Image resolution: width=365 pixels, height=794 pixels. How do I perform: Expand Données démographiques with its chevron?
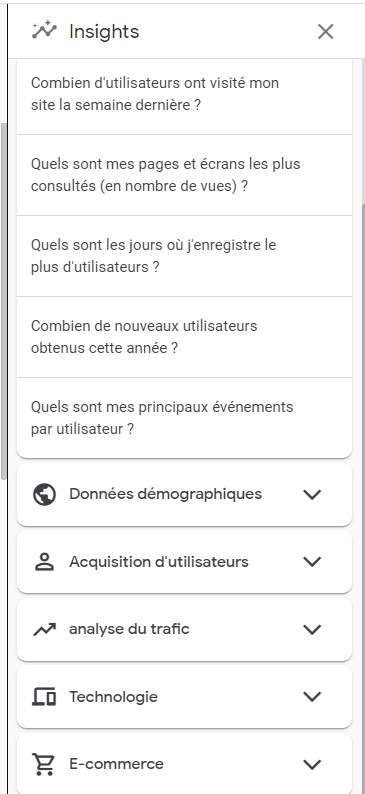pyautogui.click(x=312, y=494)
